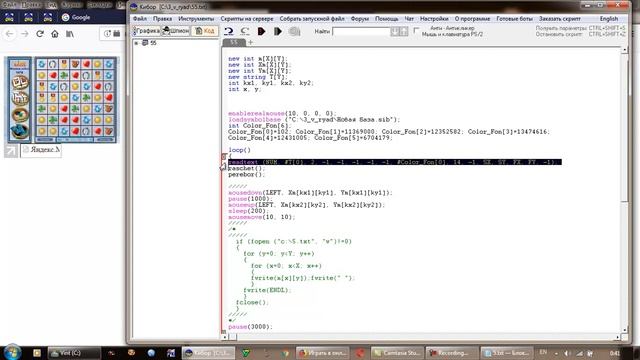Toggle Анти-Антихакер checkbox
Viewport: 640px width, 360px height.
click(416, 30)
